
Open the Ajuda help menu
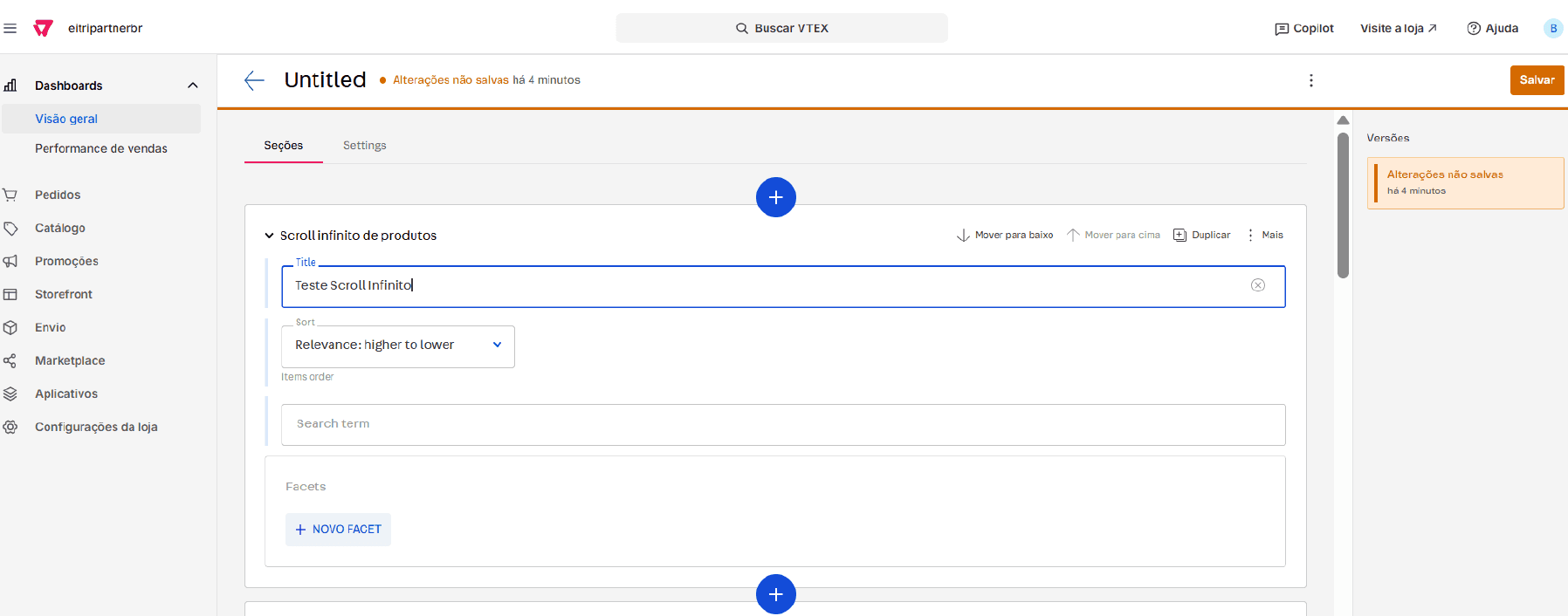(x=1493, y=28)
